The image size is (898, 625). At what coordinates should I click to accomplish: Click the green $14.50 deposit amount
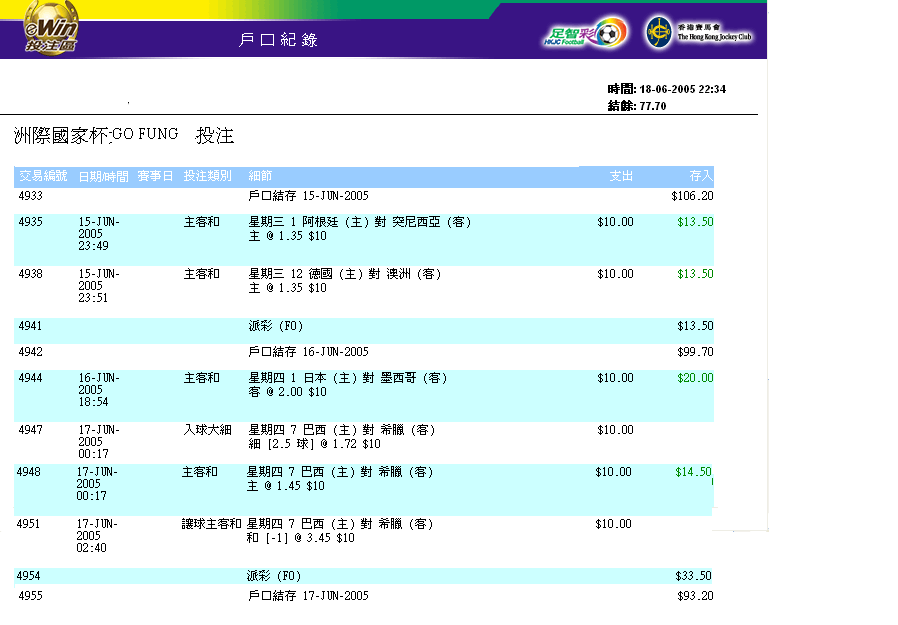point(693,472)
